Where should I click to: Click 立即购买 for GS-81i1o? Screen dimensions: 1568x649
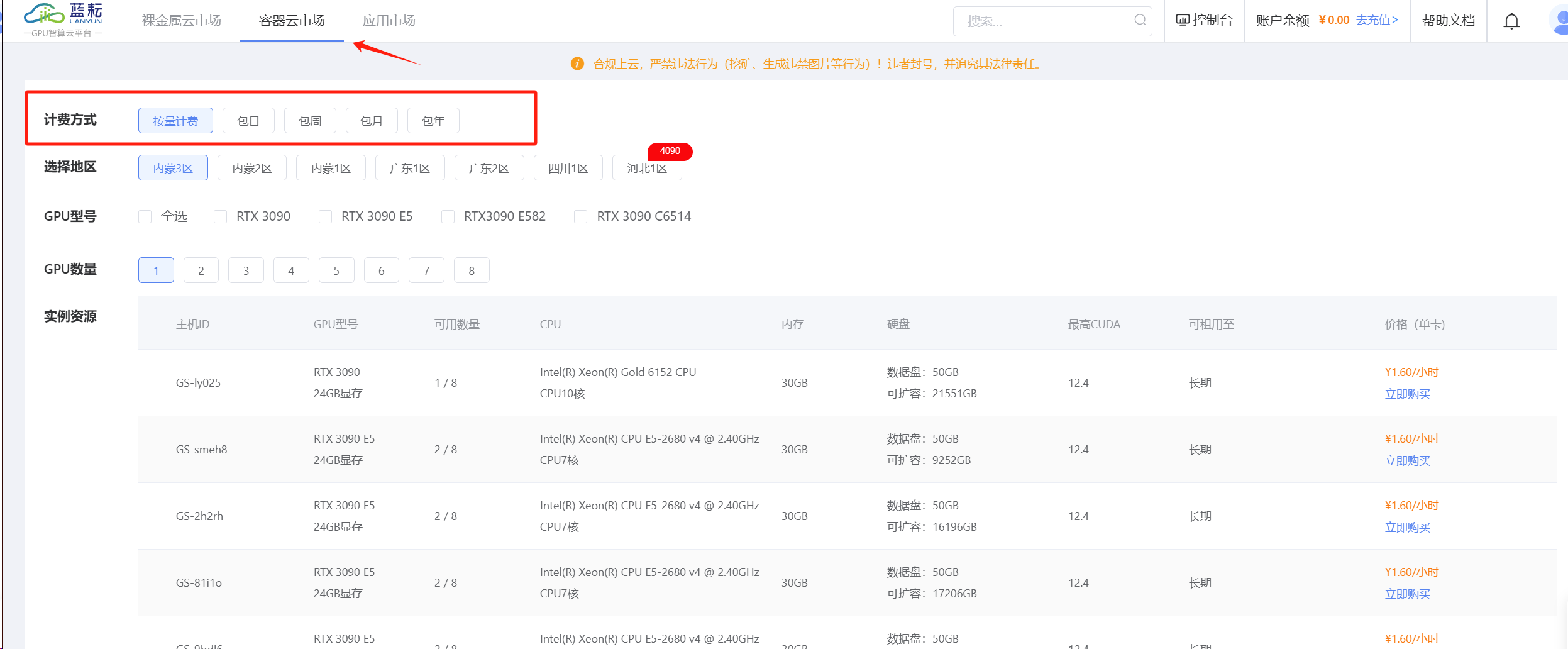pyautogui.click(x=1407, y=594)
